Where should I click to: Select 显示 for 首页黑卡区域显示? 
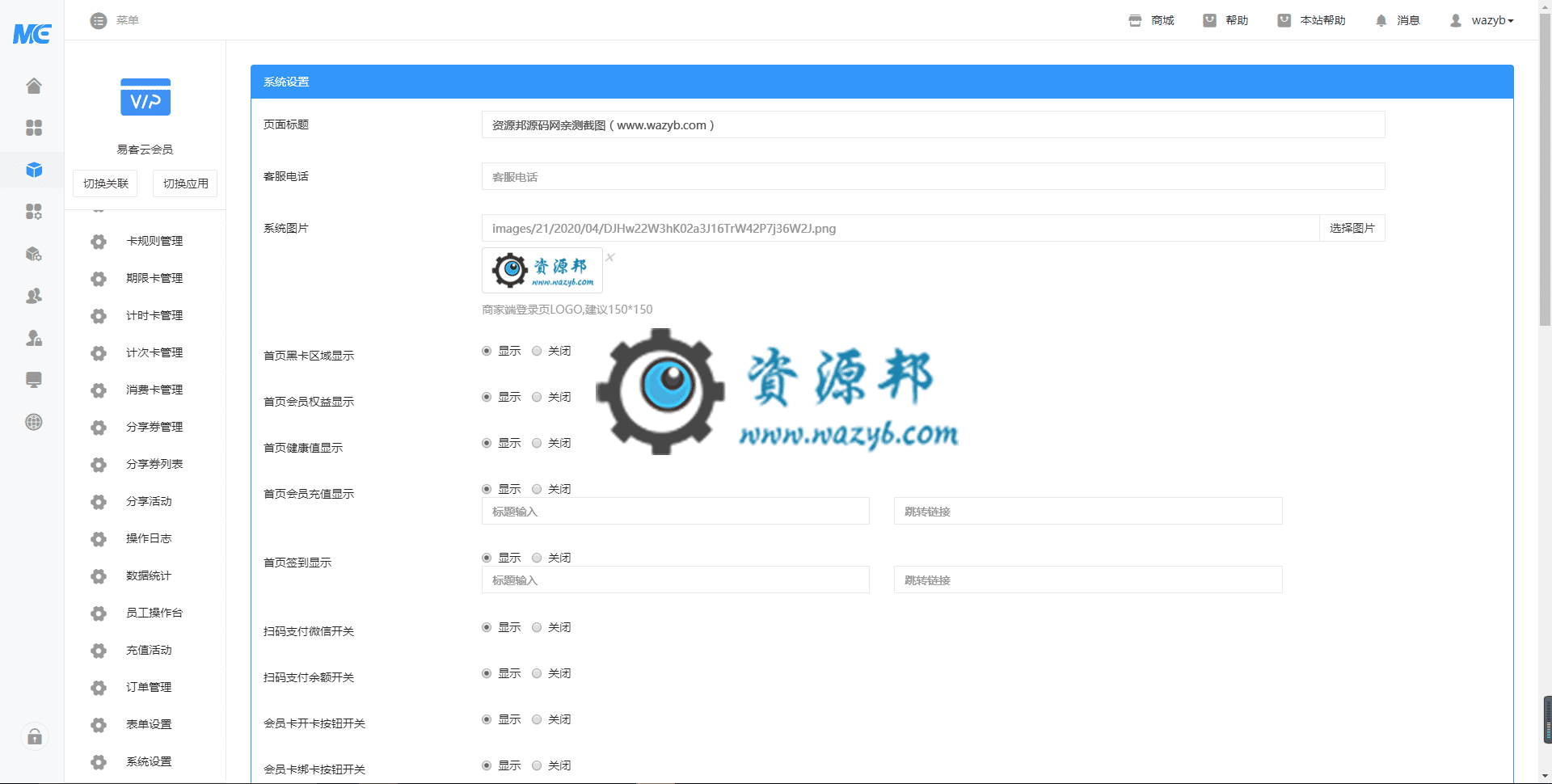tap(487, 351)
